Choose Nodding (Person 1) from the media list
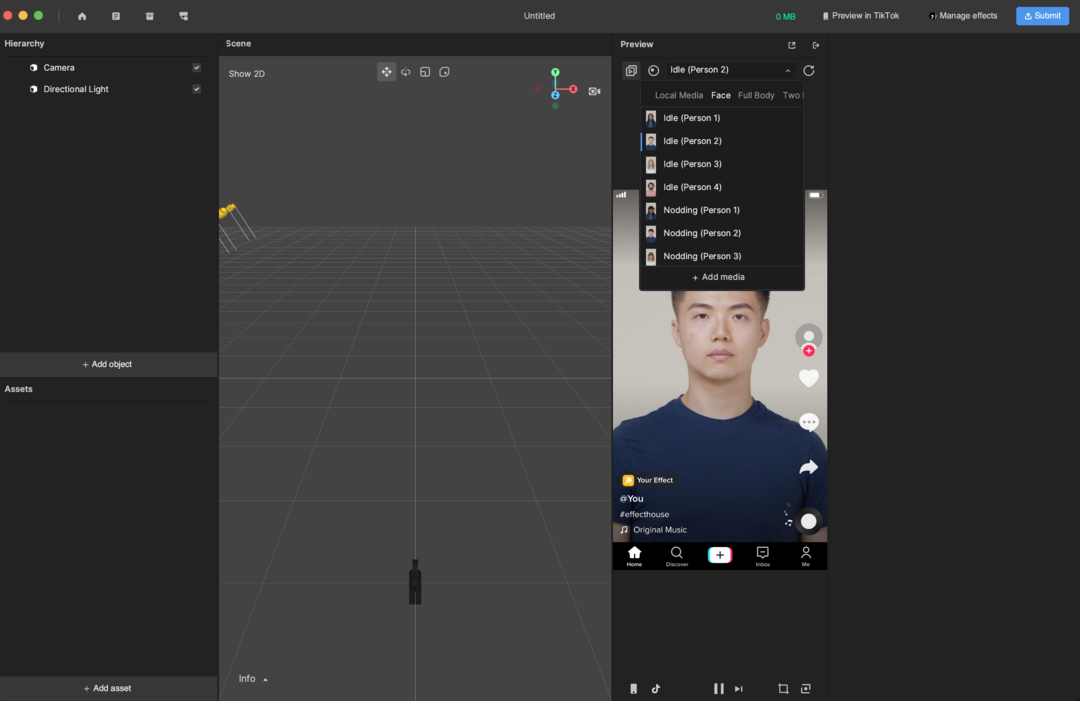 (x=722, y=210)
